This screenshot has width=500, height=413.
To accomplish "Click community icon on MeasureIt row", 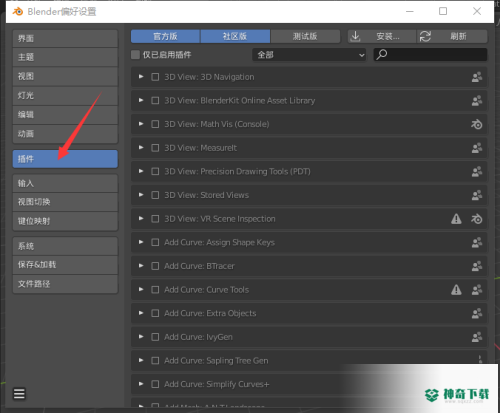I will [477, 148].
